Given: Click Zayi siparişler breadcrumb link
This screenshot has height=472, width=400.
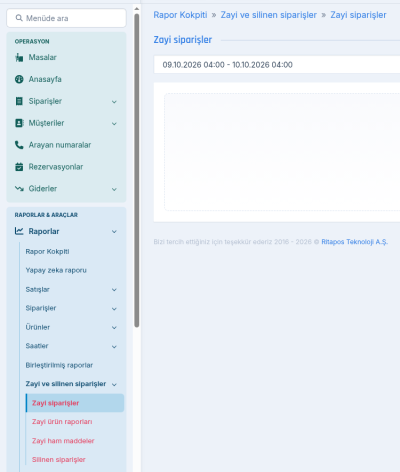Looking at the screenshot, I should point(358,15).
